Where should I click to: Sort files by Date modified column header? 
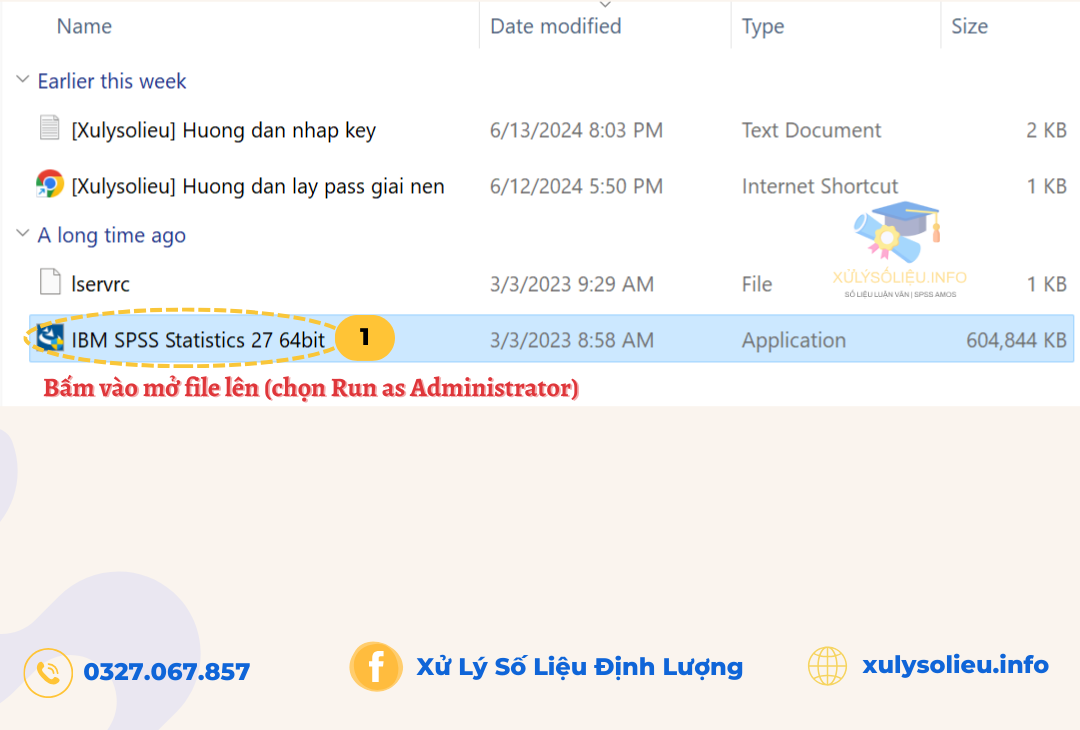click(556, 26)
